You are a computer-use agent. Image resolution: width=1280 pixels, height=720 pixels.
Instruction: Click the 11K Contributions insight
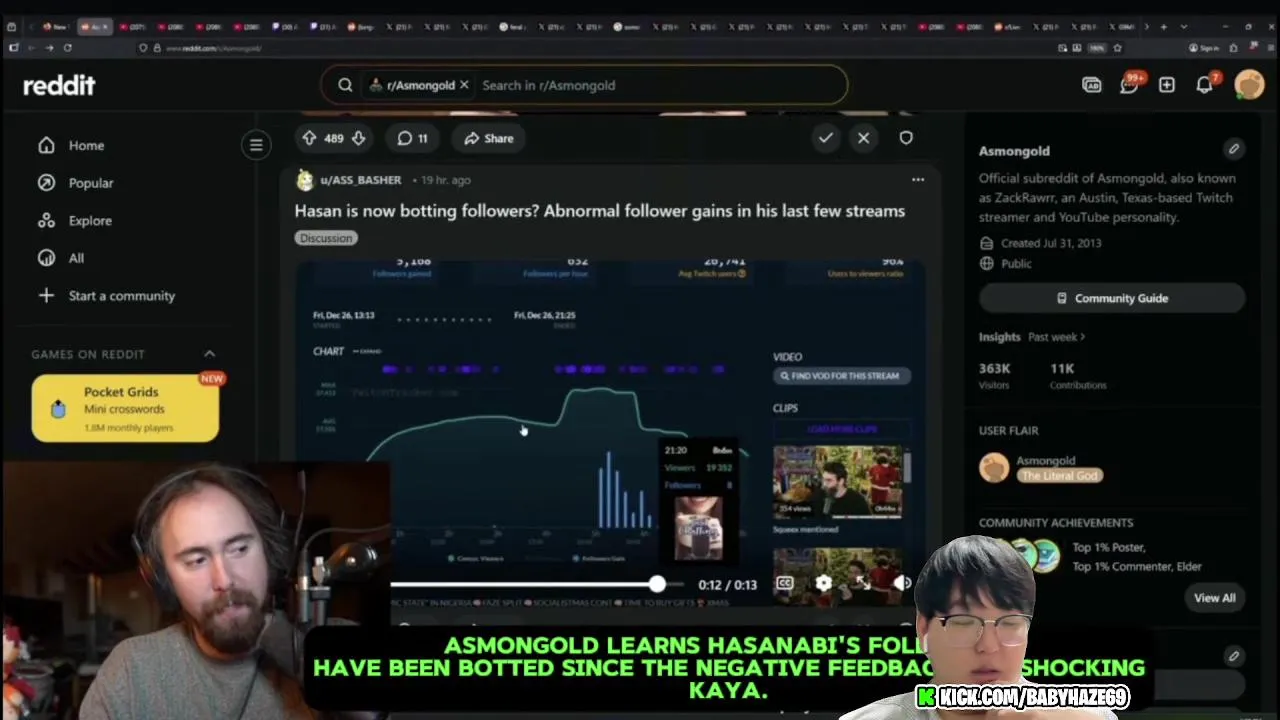tap(1078, 376)
